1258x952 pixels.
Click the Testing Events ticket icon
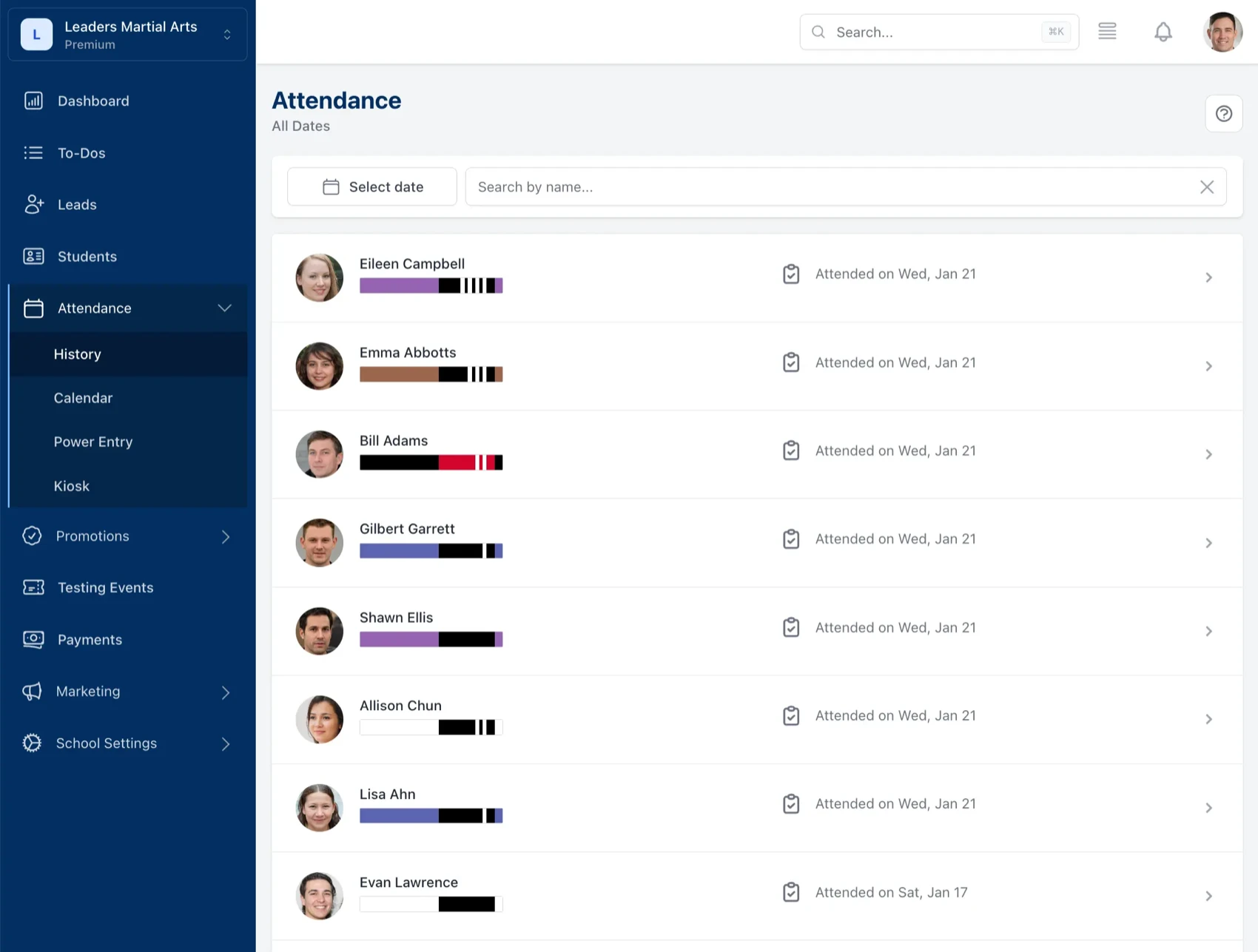33,588
